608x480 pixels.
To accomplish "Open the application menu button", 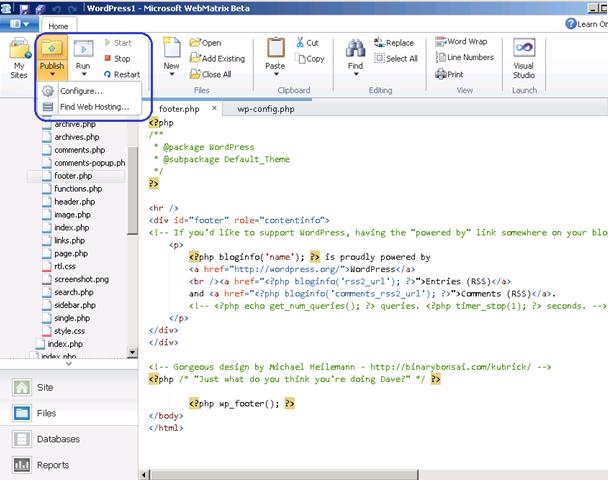I will pos(19,24).
